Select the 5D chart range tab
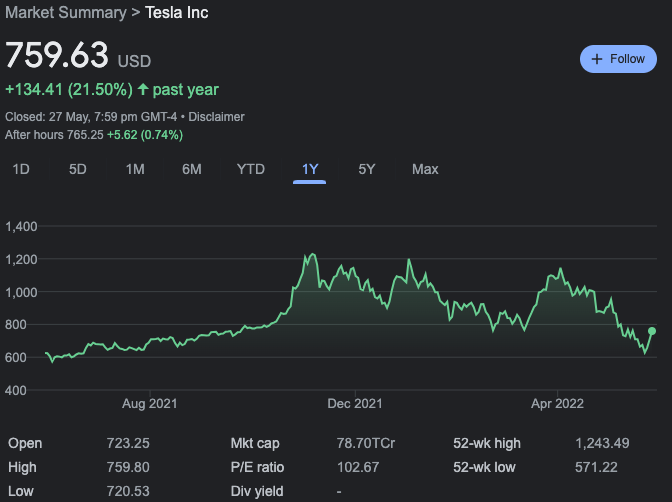 (78, 169)
